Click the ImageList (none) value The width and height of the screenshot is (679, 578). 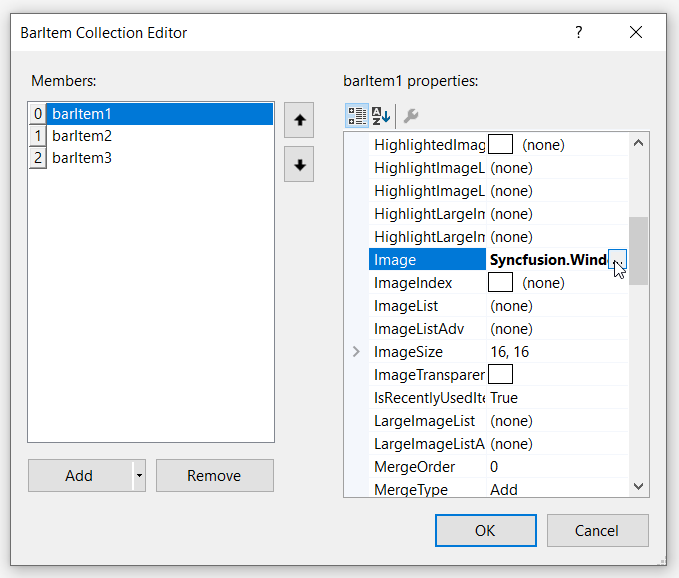click(x=511, y=306)
